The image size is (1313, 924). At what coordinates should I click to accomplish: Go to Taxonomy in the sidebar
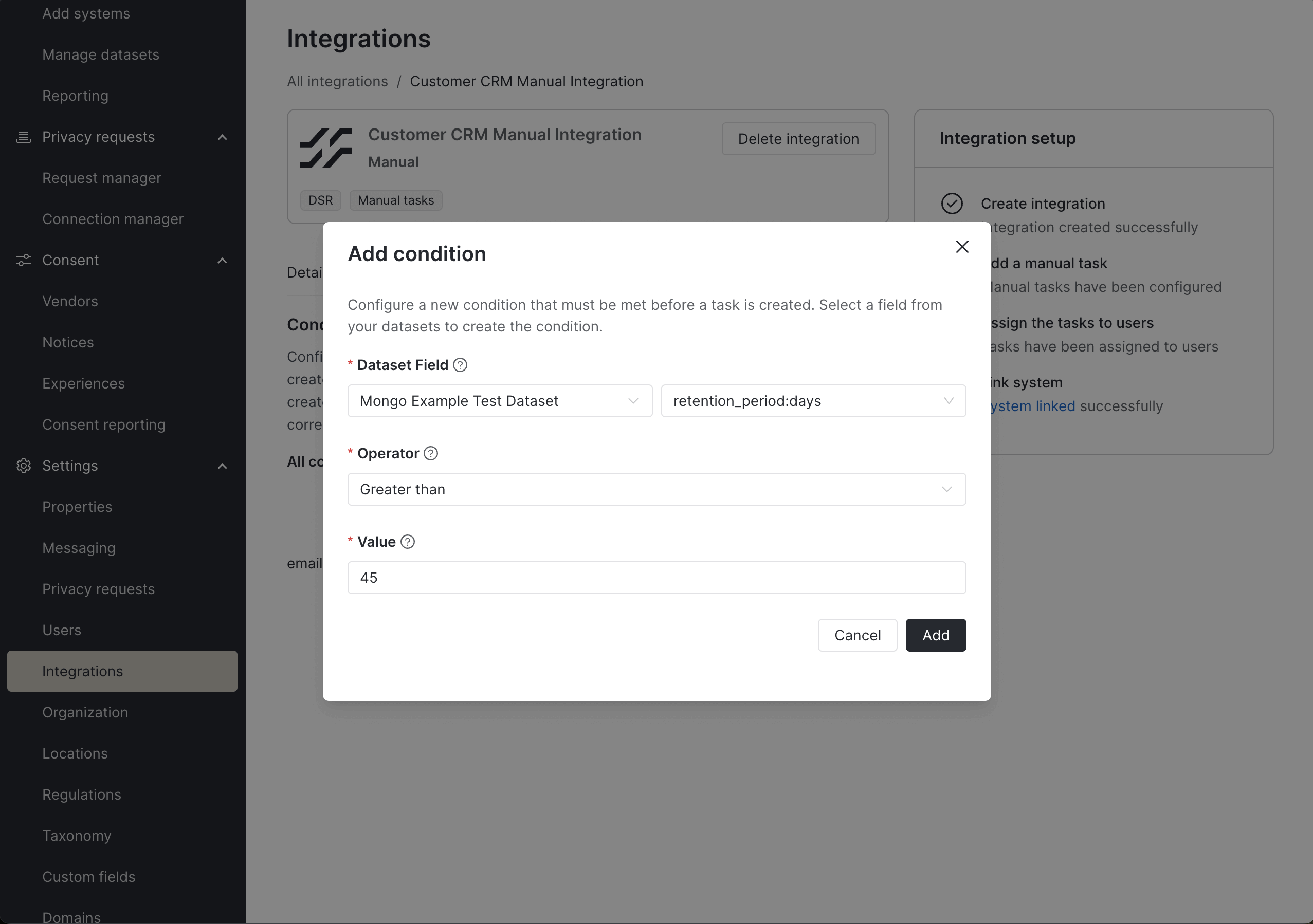77,836
